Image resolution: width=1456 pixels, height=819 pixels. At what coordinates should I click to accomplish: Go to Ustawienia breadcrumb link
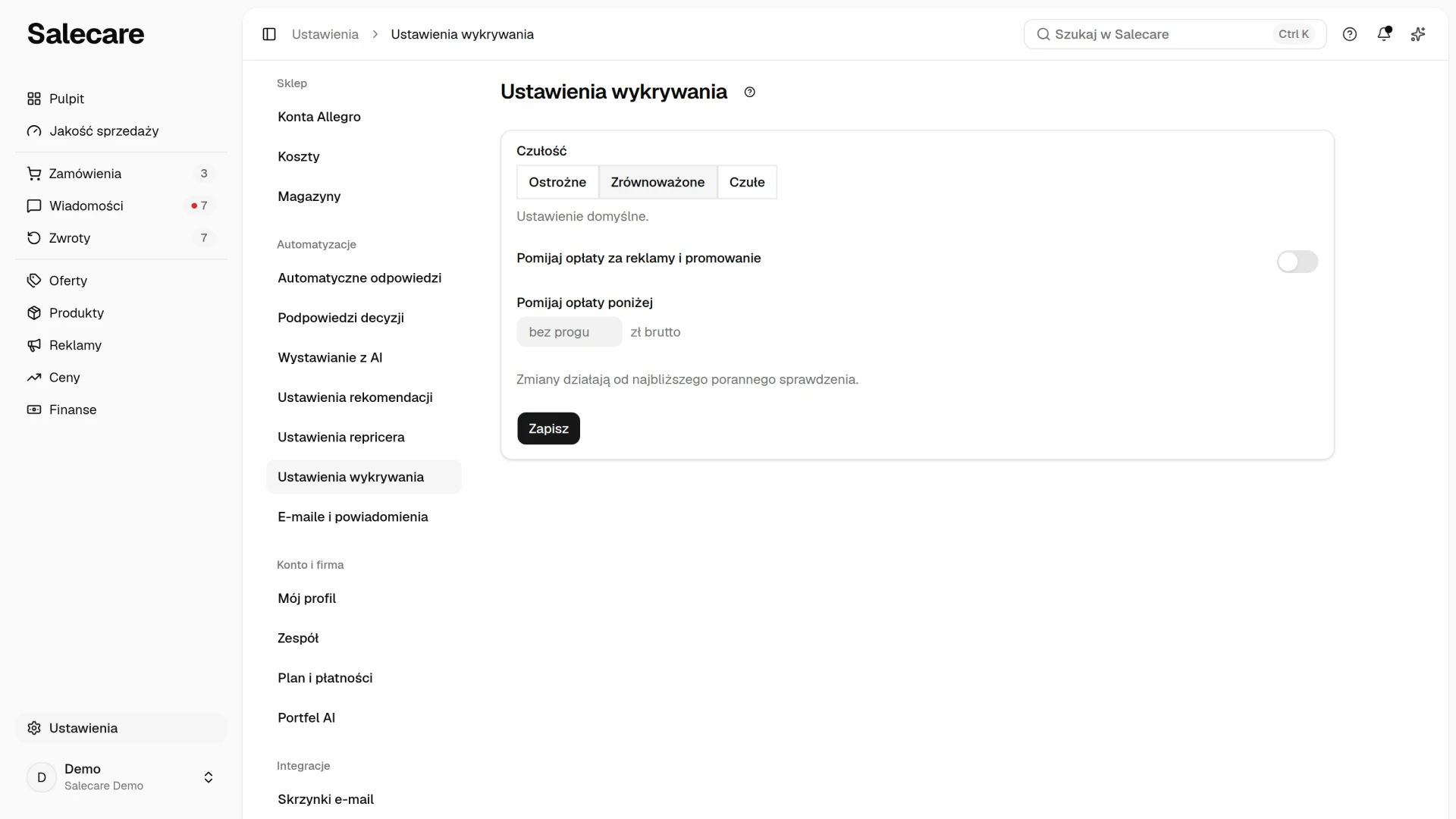pyautogui.click(x=325, y=34)
